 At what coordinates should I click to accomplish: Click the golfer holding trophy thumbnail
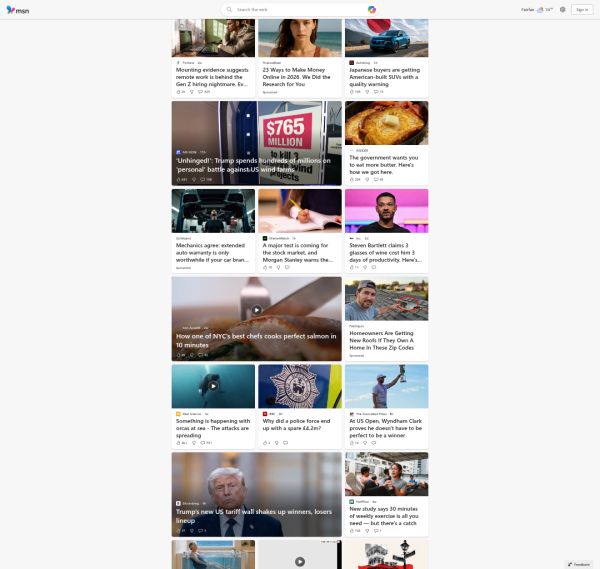[386, 386]
